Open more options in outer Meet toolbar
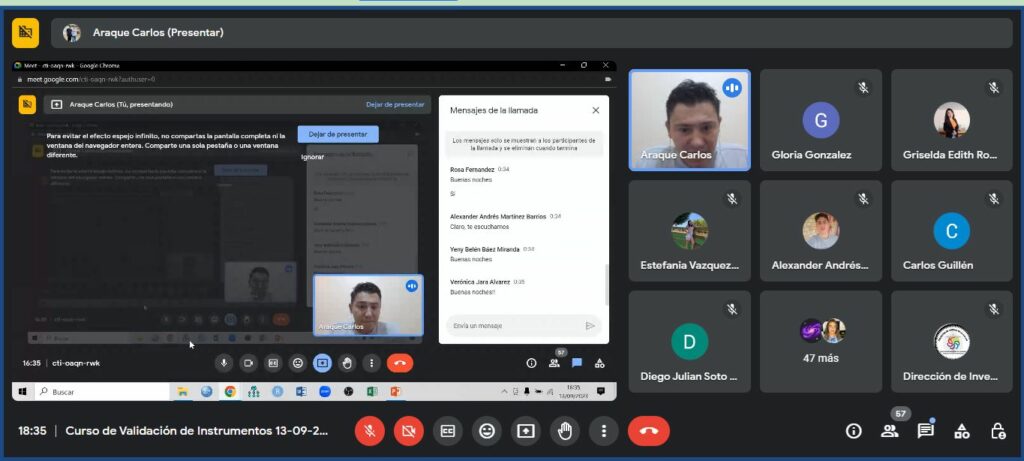 [603, 431]
